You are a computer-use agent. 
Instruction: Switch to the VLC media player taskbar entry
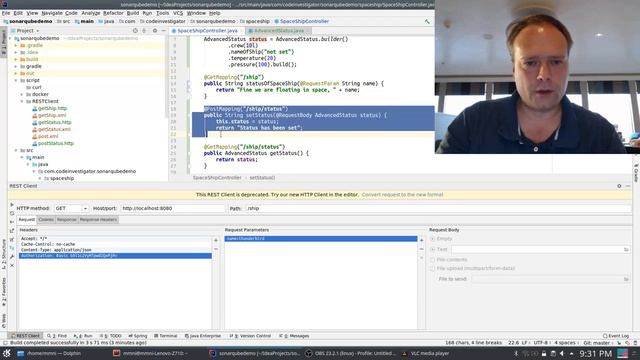(x=426, y=353)
